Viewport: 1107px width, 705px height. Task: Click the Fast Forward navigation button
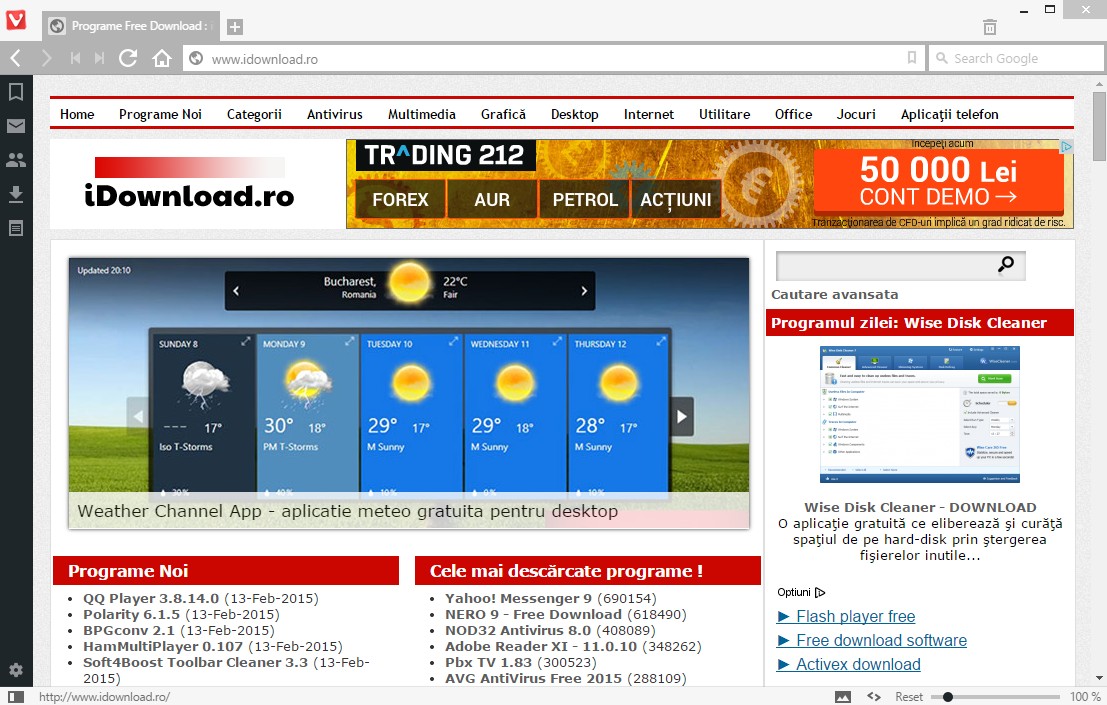coord(100,58)
